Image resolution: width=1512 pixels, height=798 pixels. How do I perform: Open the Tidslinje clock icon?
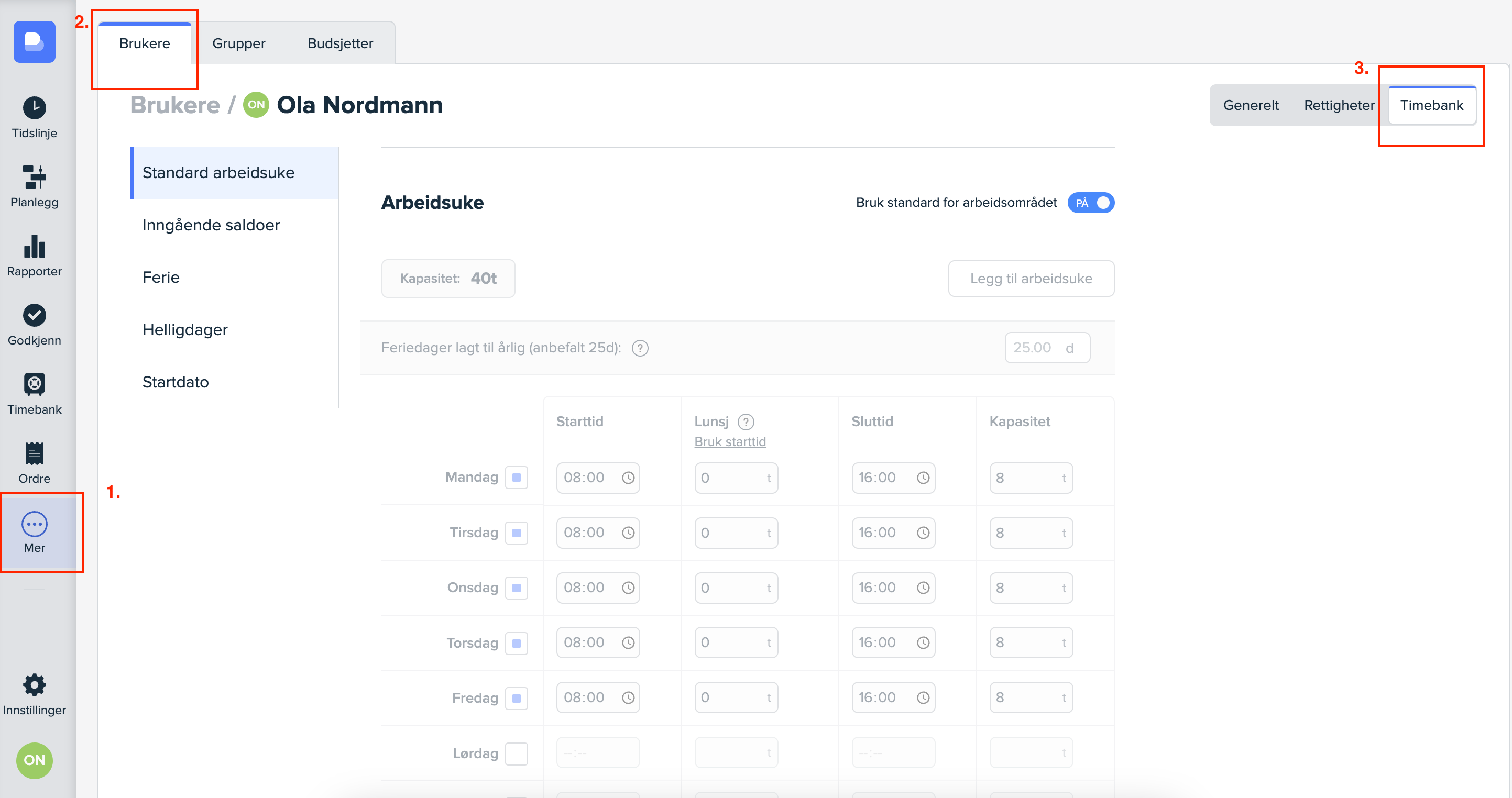click(34, 108)
